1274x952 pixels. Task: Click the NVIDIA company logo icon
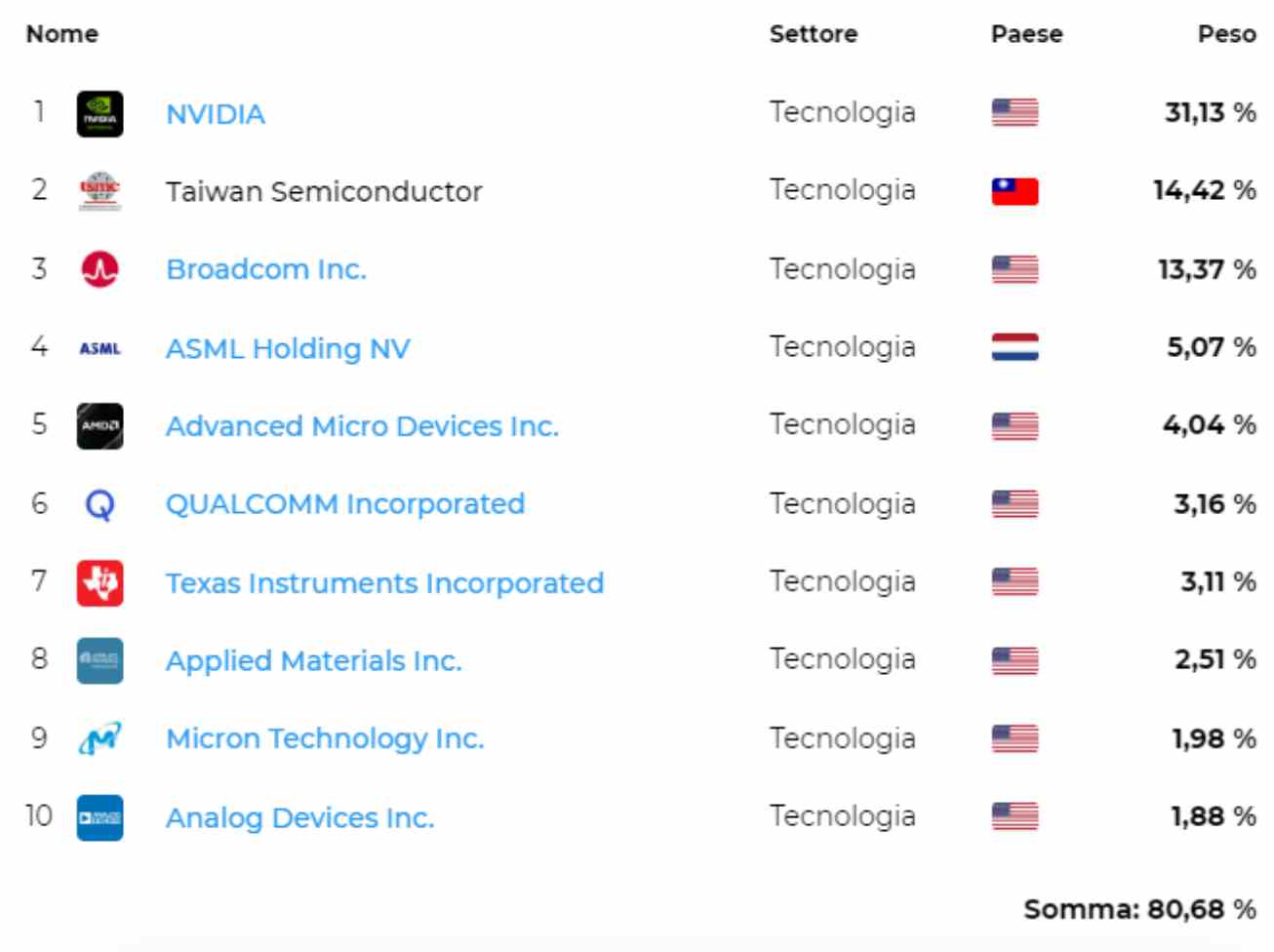tap(100, 114)
